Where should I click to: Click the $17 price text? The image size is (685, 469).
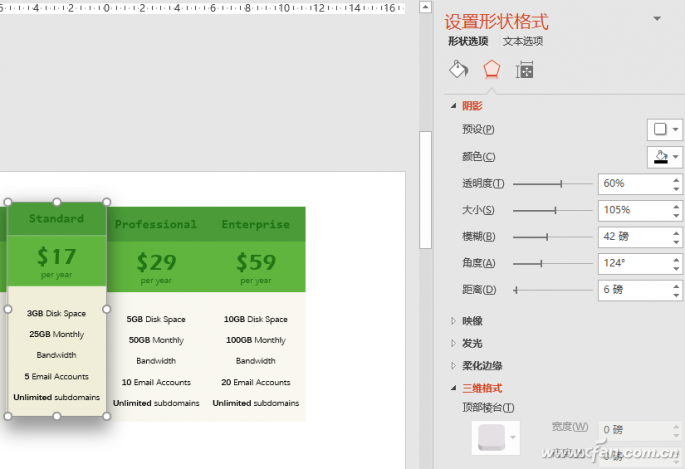(57, 256)
